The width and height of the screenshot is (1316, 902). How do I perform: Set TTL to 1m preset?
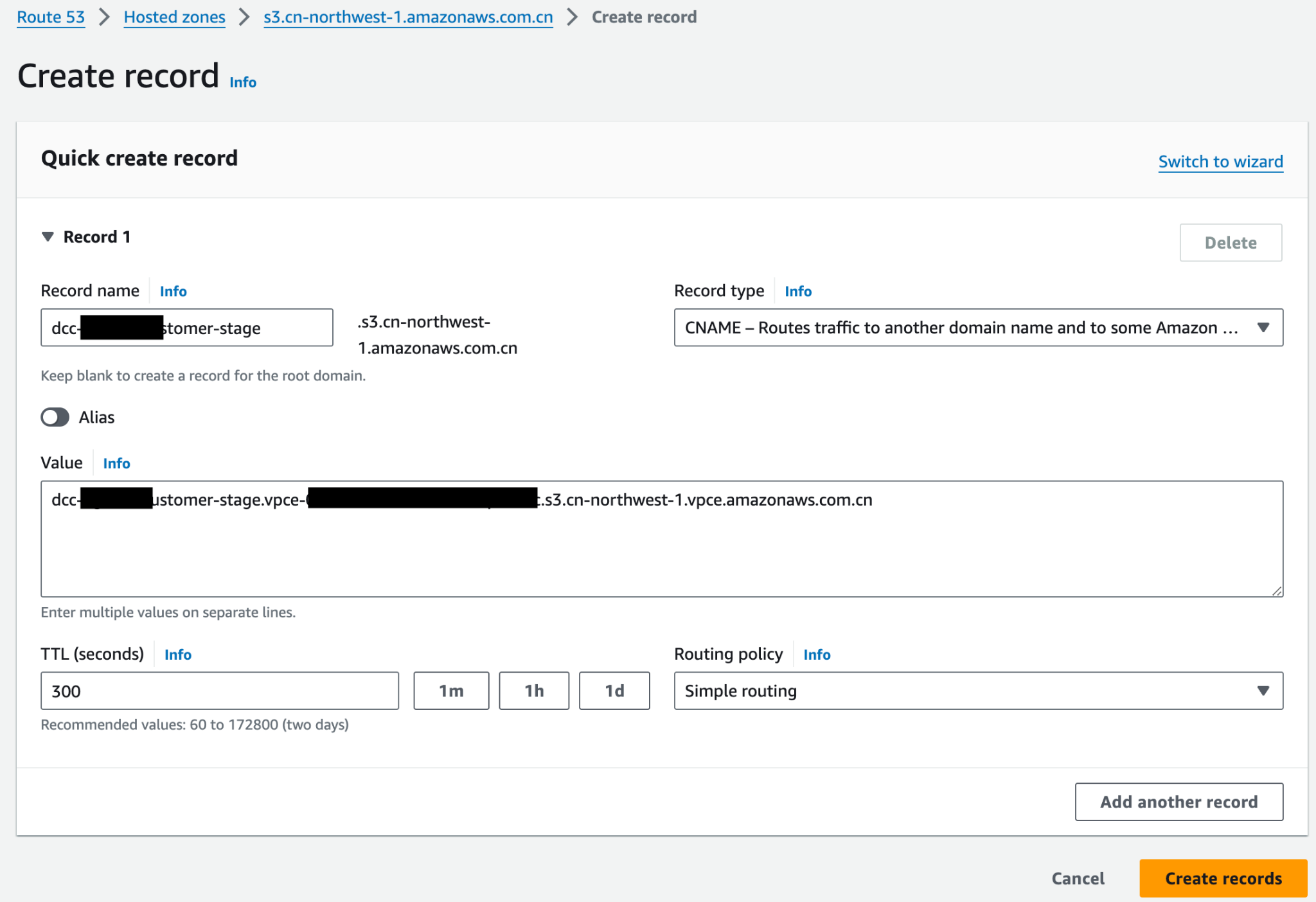451,691
